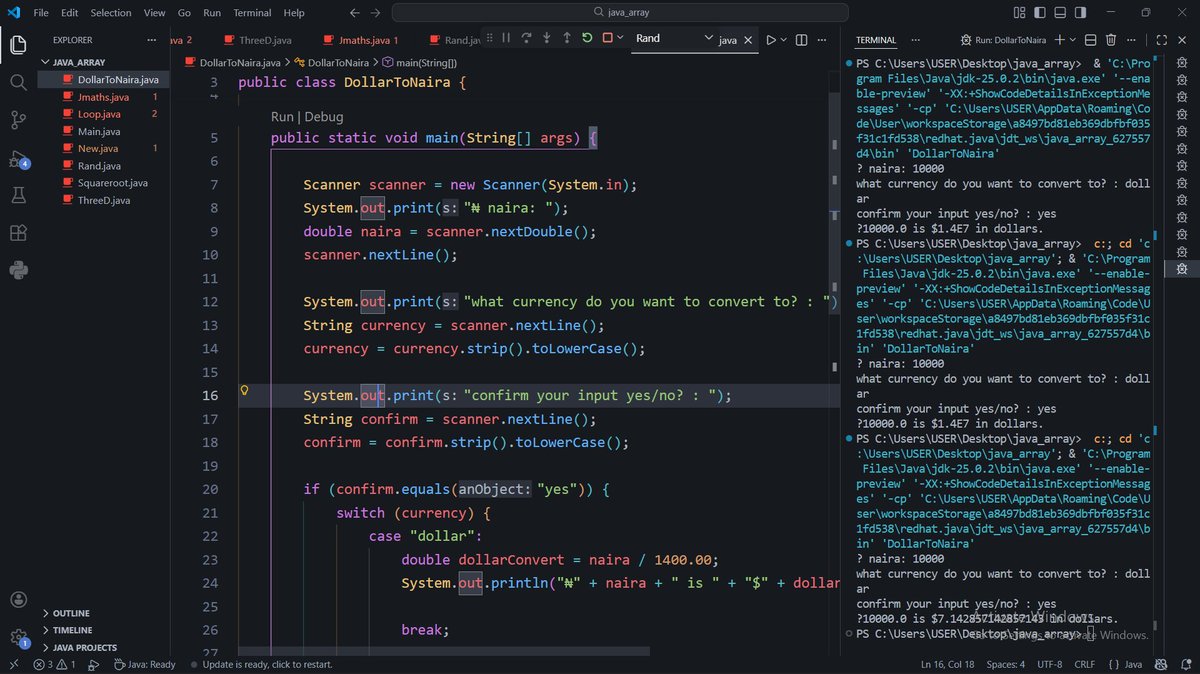Open the Python view in activity bar
This screenshot has height=674, width=1200.
tap(18, 270)
